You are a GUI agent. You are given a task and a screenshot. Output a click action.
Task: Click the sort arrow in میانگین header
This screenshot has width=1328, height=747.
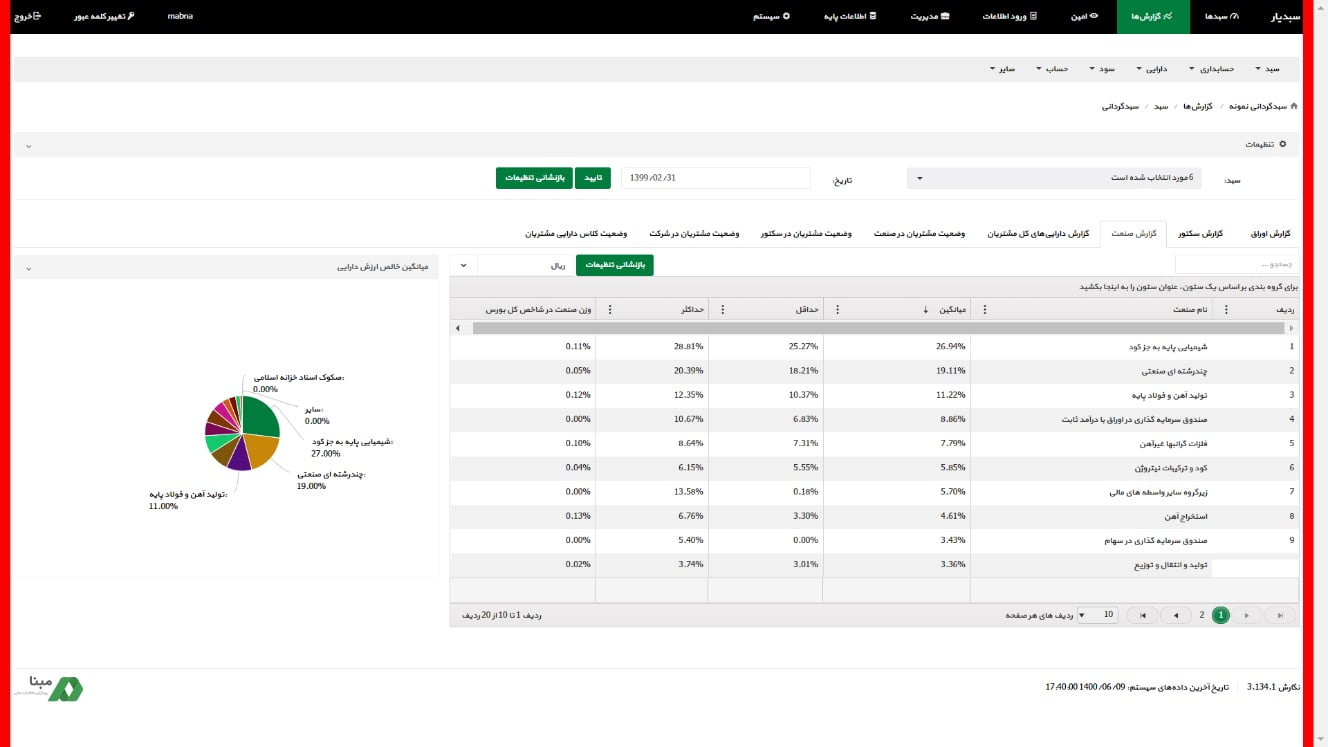click(x=926, y=310)
